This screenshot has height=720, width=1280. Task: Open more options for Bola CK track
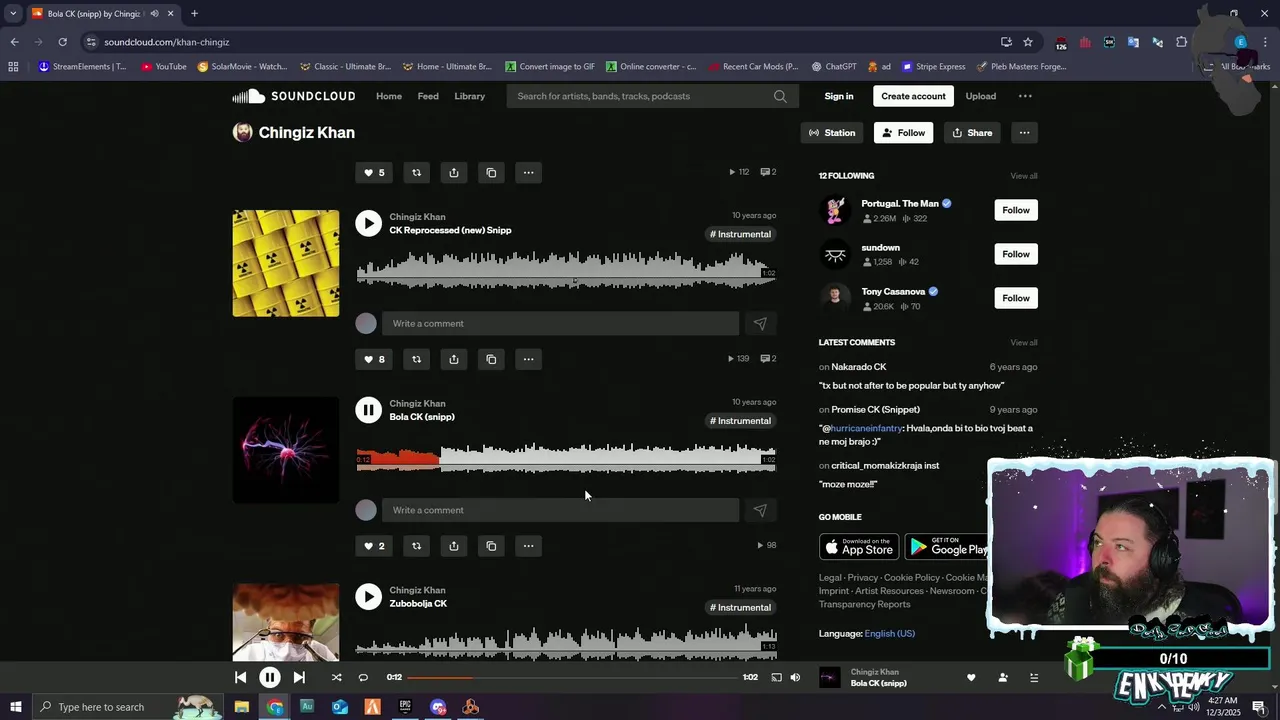(528, 546)
